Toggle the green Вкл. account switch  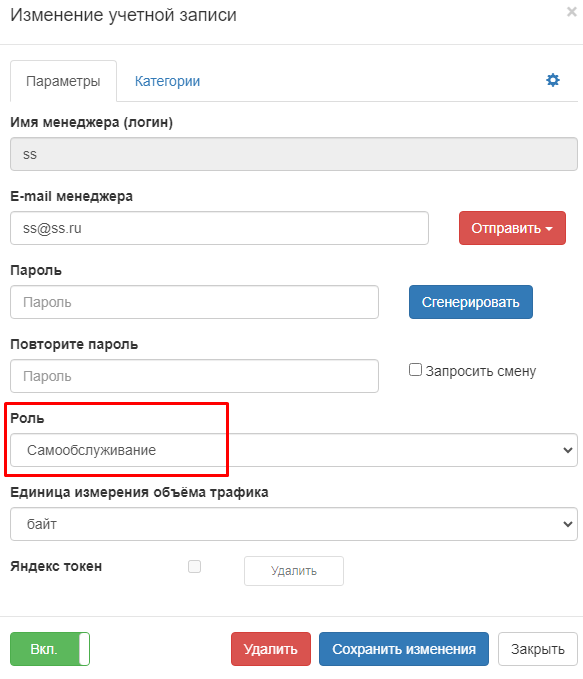coord(50,649)
